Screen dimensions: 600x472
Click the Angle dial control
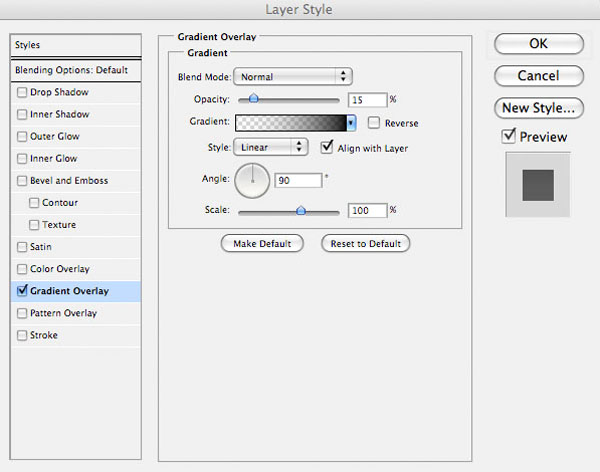pyautogui.click(x=252, y=181)
